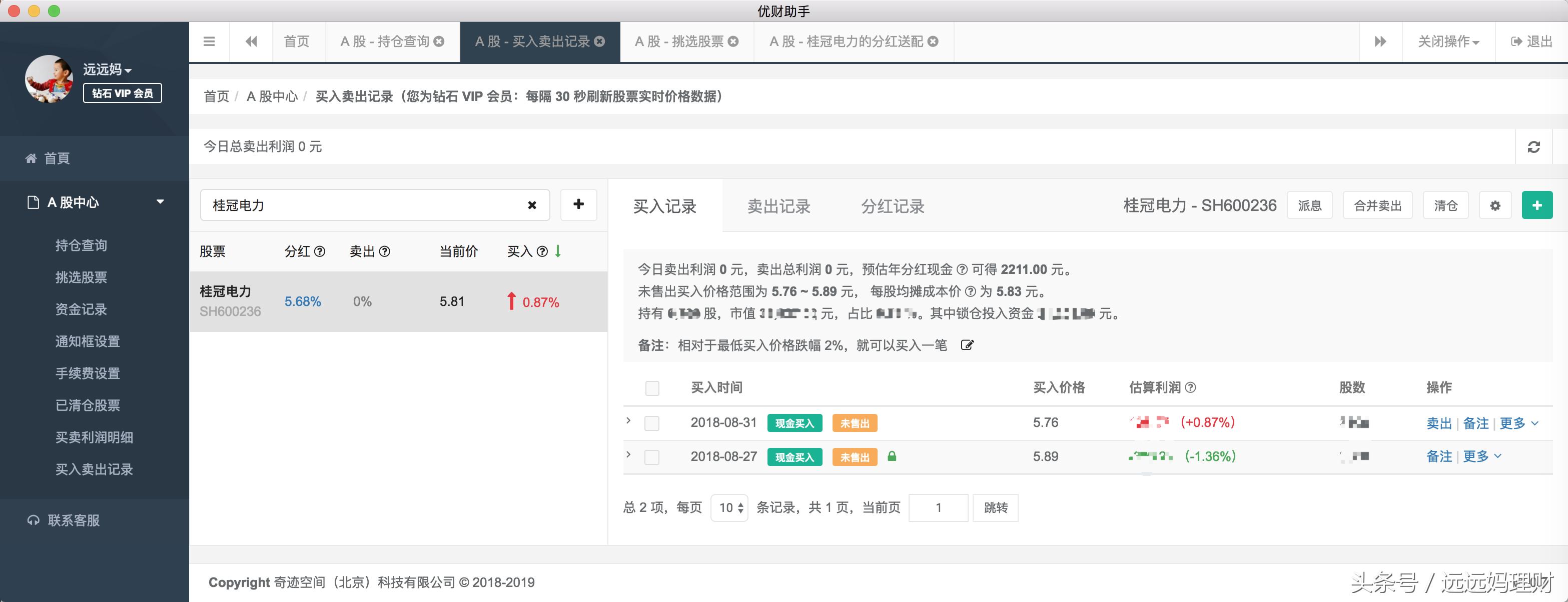Clear the 桂冠电力 search with the X icon
1568x602 pixels.
(531, 205)
